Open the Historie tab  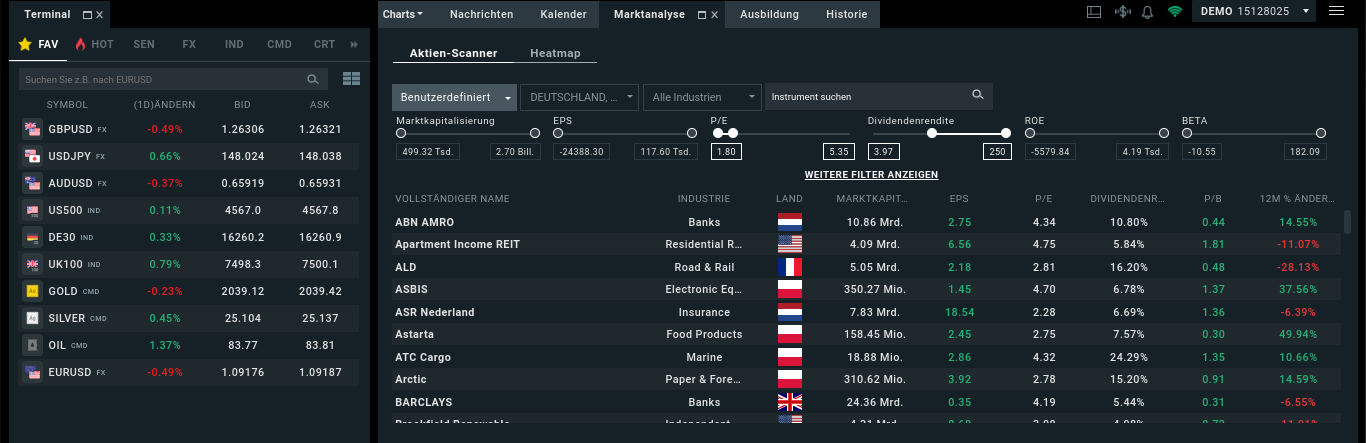tap(847, 15)
